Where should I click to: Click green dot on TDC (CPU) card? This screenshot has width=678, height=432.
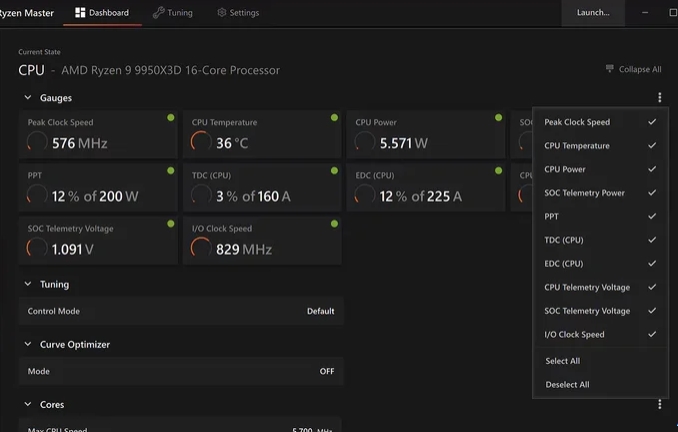334,171
